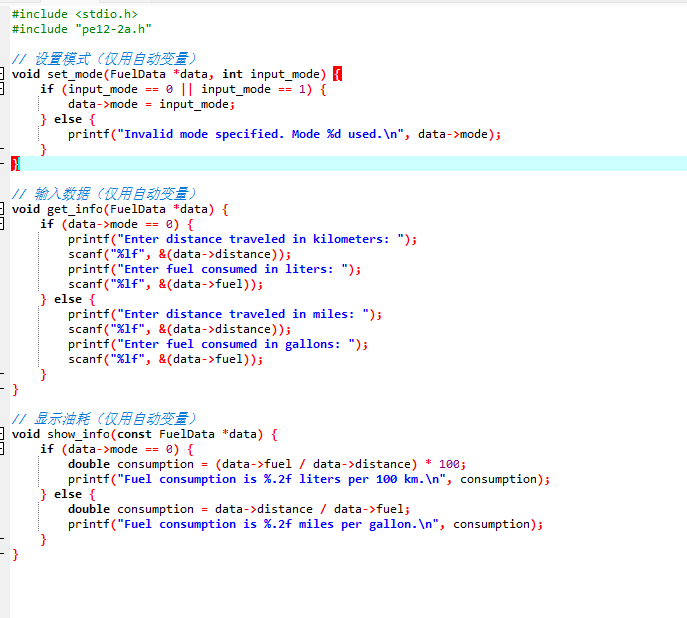The height and width of the screenshot is (618, 687).
Task: Click the if (data->mode == 0) line in show_info
Action: (117, 449)
